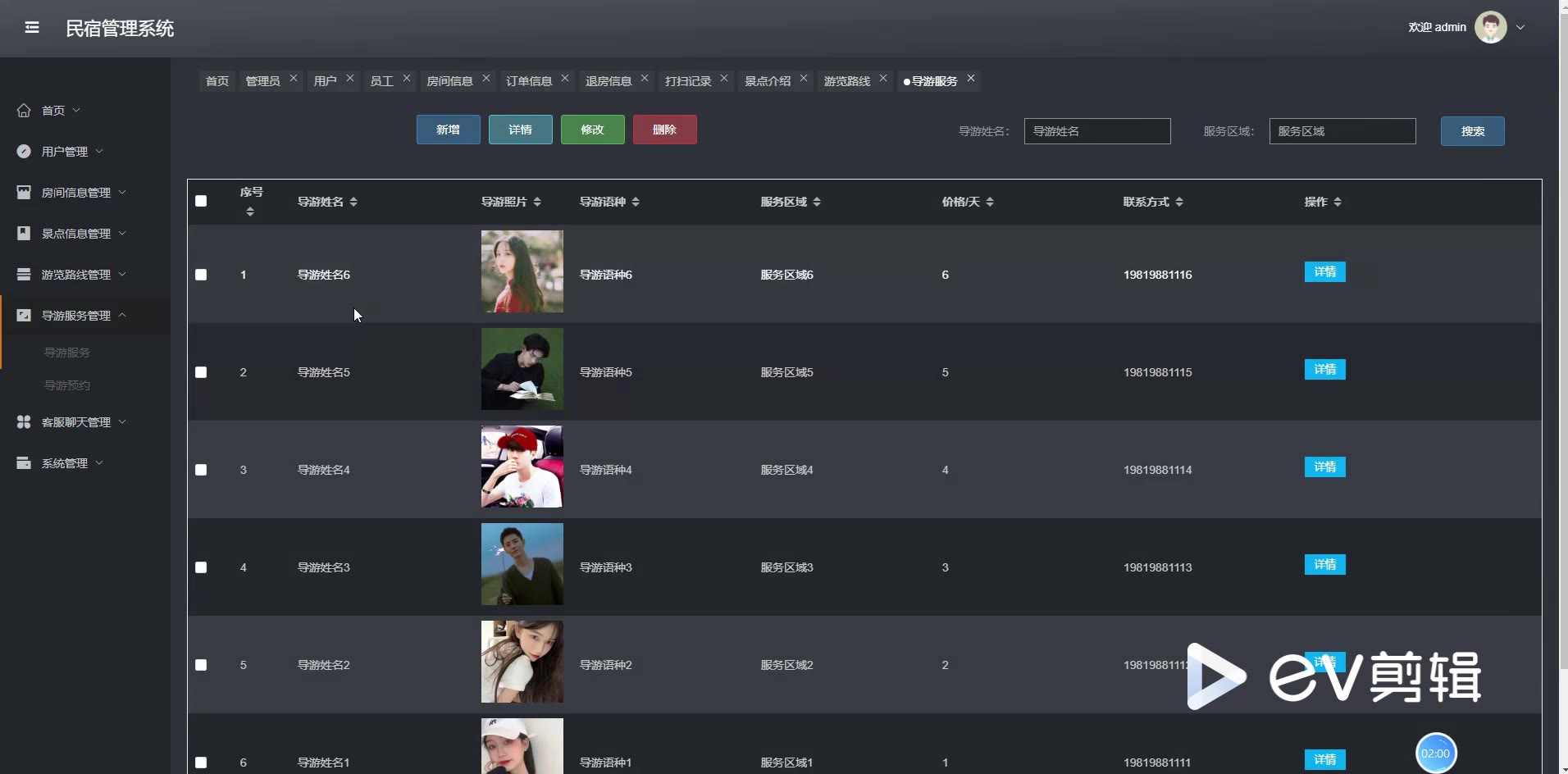Toggle the sidebar collapse hamburger icon
The width and height of the screenshot is (1568, 774).
[32, 28]
